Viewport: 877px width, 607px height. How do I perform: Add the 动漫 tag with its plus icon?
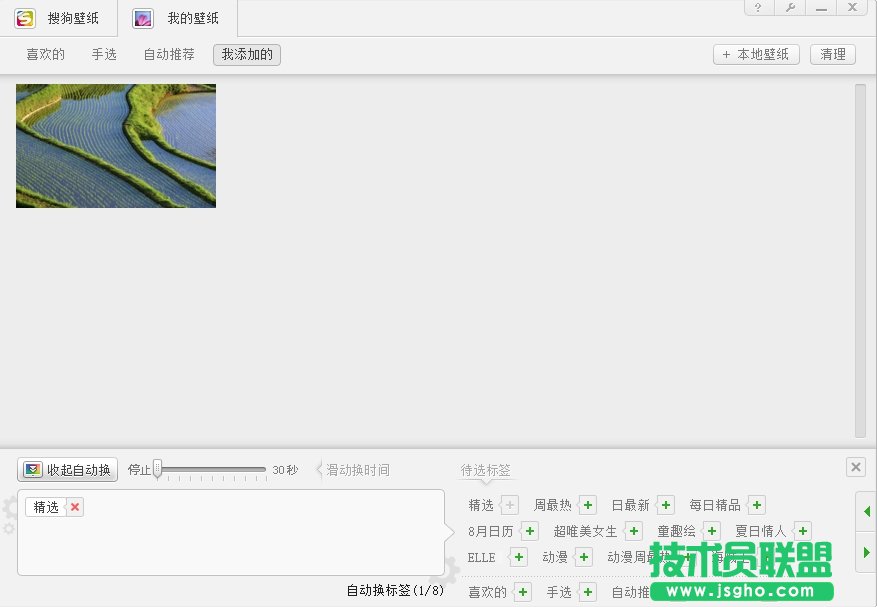[x=582, y=557]
